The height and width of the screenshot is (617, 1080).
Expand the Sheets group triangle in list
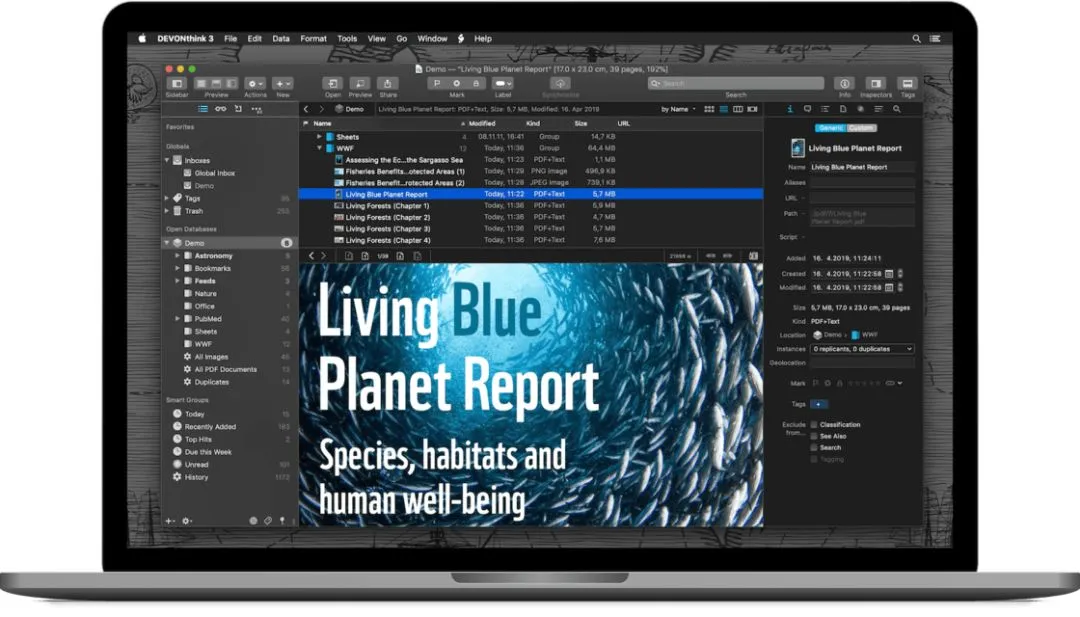[320, 136]
